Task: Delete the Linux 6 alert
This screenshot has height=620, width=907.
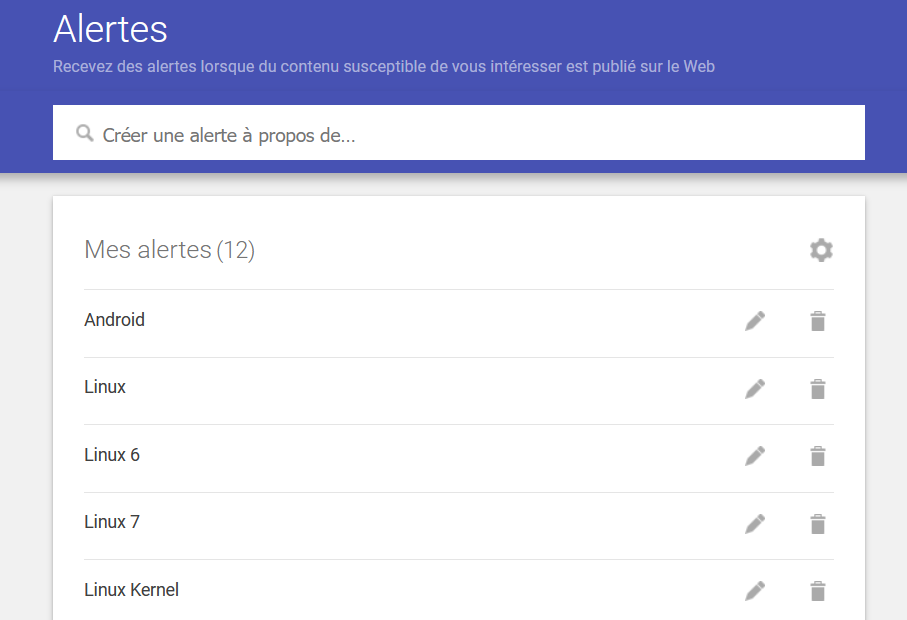Action: 818,456
